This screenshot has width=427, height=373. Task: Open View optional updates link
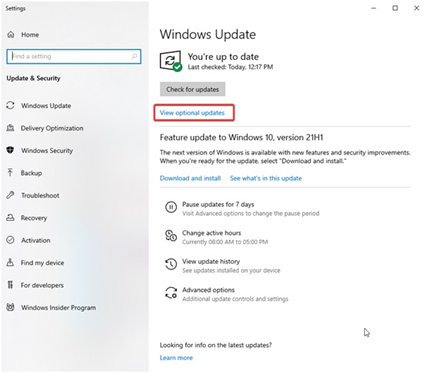(x=192, y=113)
